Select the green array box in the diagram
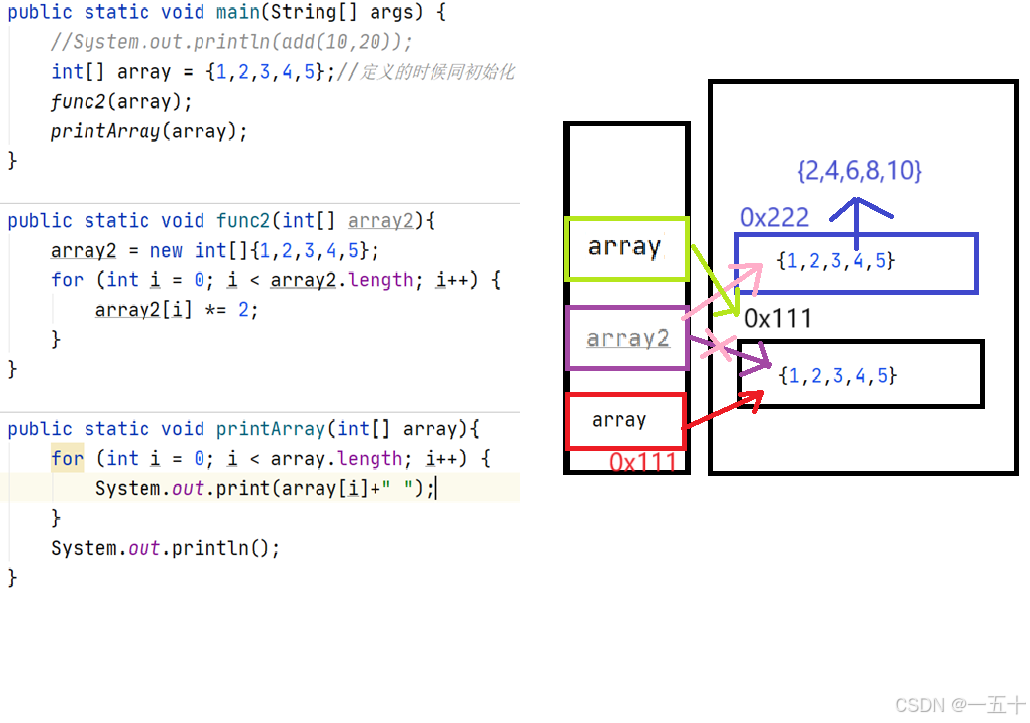 627,247
